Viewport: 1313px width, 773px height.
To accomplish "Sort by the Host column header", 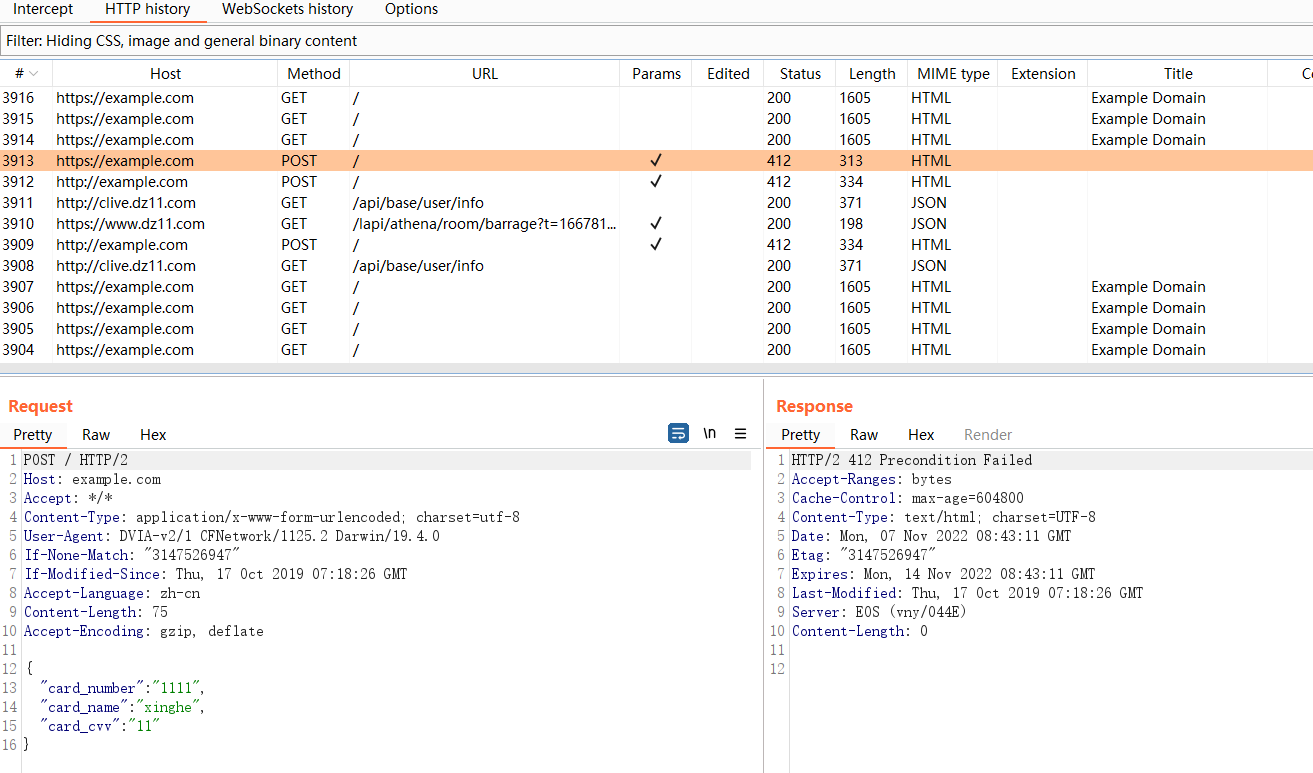I will coord(165,74).
